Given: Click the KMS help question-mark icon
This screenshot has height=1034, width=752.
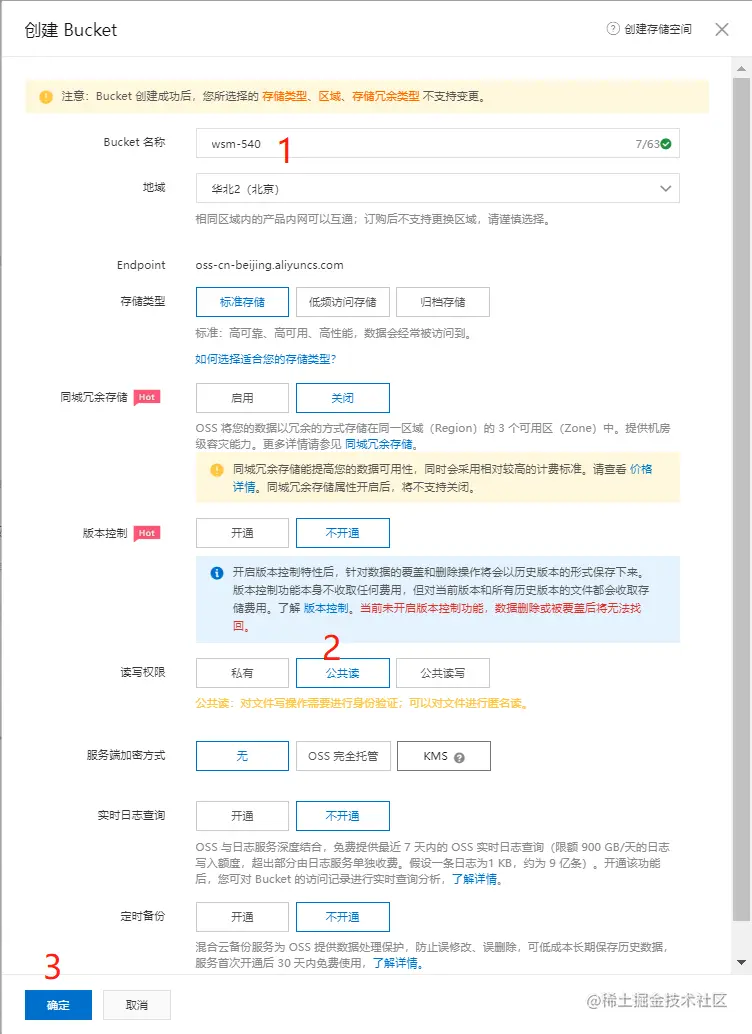Looking at the screenshot, I should [x=460, y=758].
